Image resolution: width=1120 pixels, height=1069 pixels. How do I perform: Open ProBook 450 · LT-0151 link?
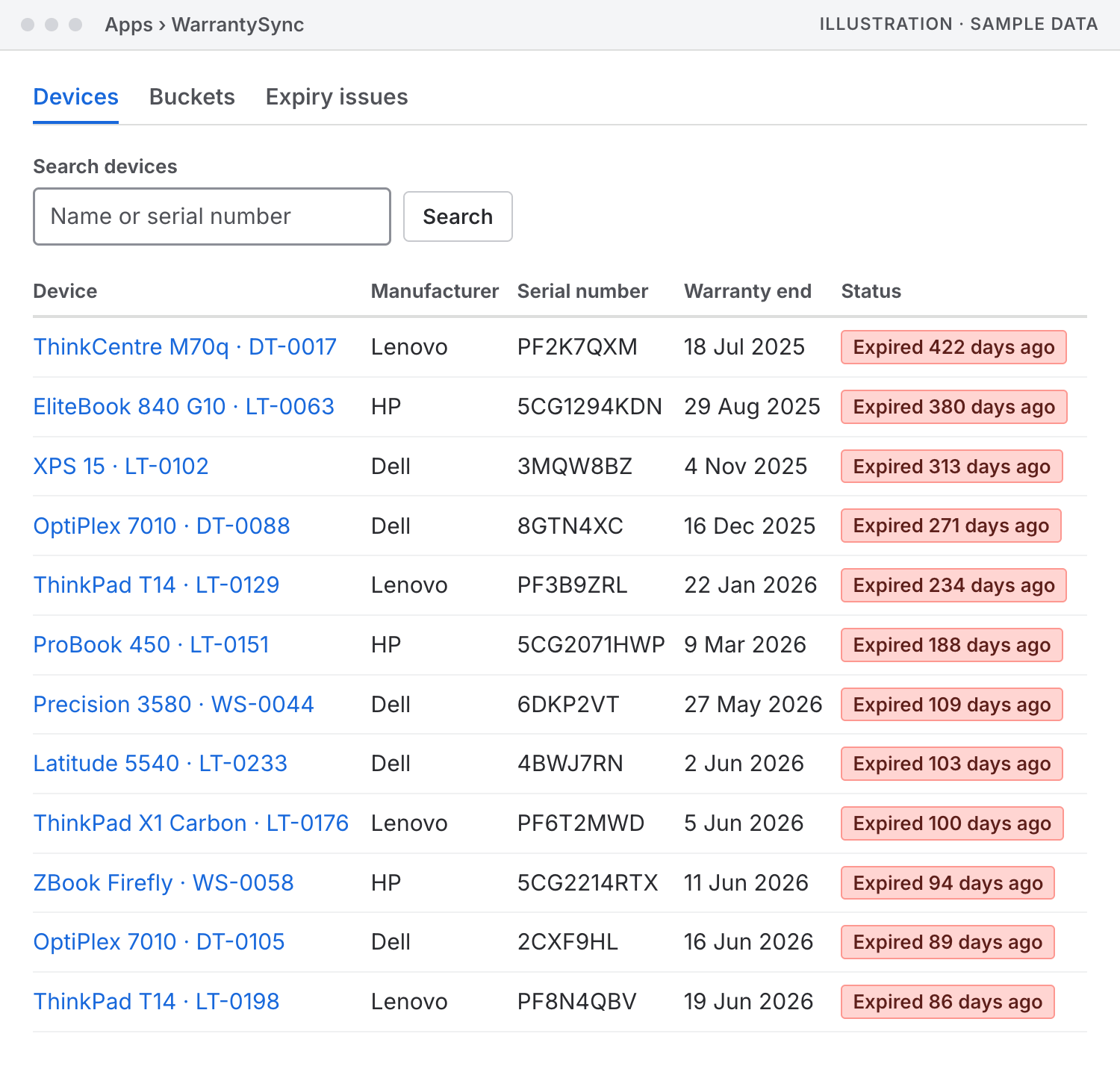tap(152, 645)
